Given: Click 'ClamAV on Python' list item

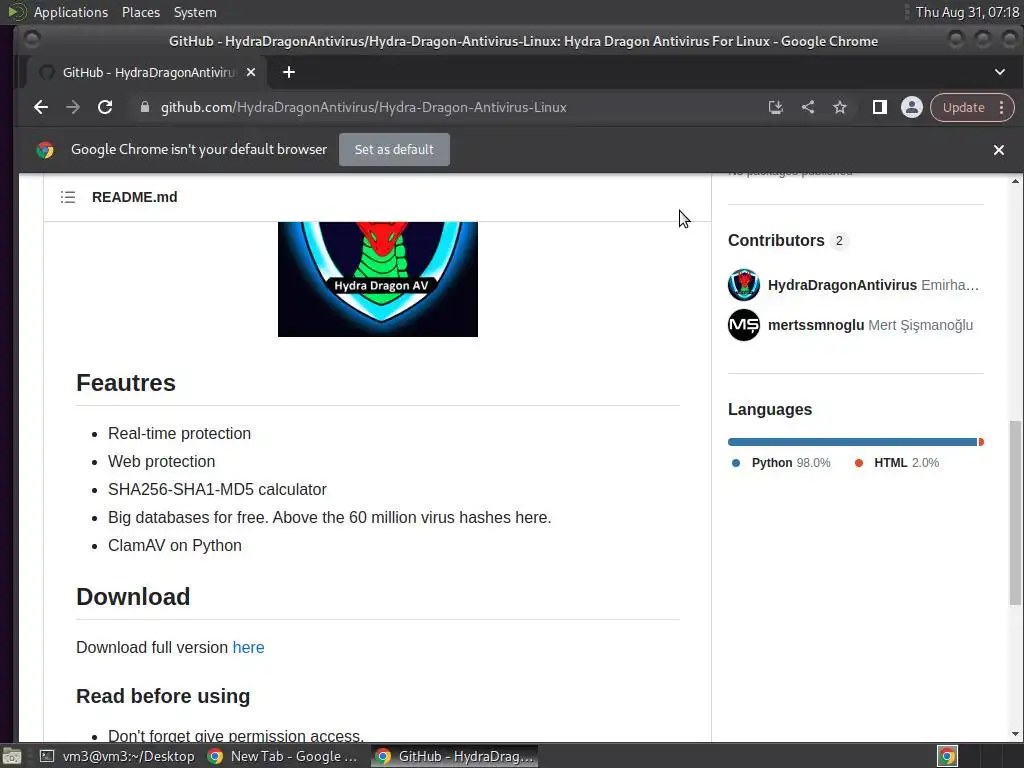Looking at the screenshot, I should point(174,545).
